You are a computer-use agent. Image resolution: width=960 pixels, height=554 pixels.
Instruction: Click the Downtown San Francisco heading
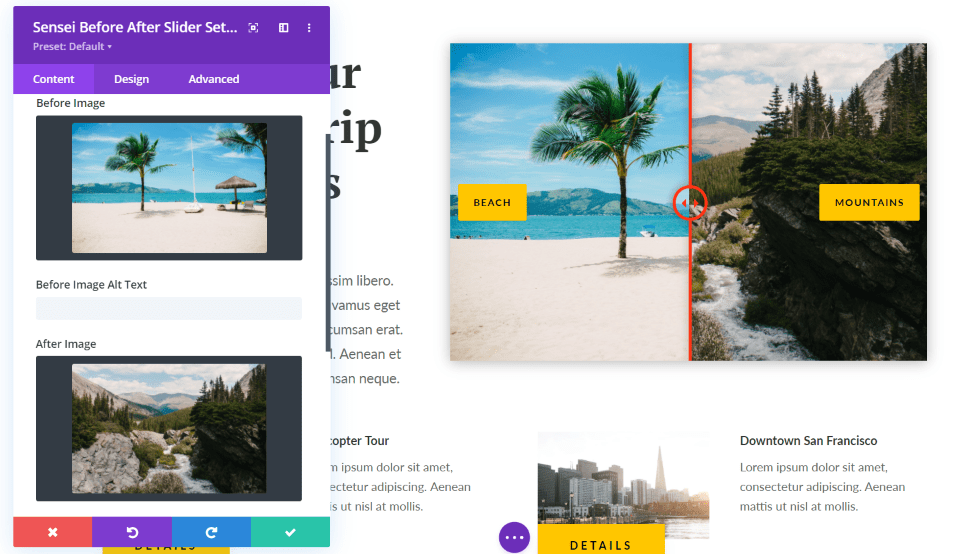click(x=808, y=441)
